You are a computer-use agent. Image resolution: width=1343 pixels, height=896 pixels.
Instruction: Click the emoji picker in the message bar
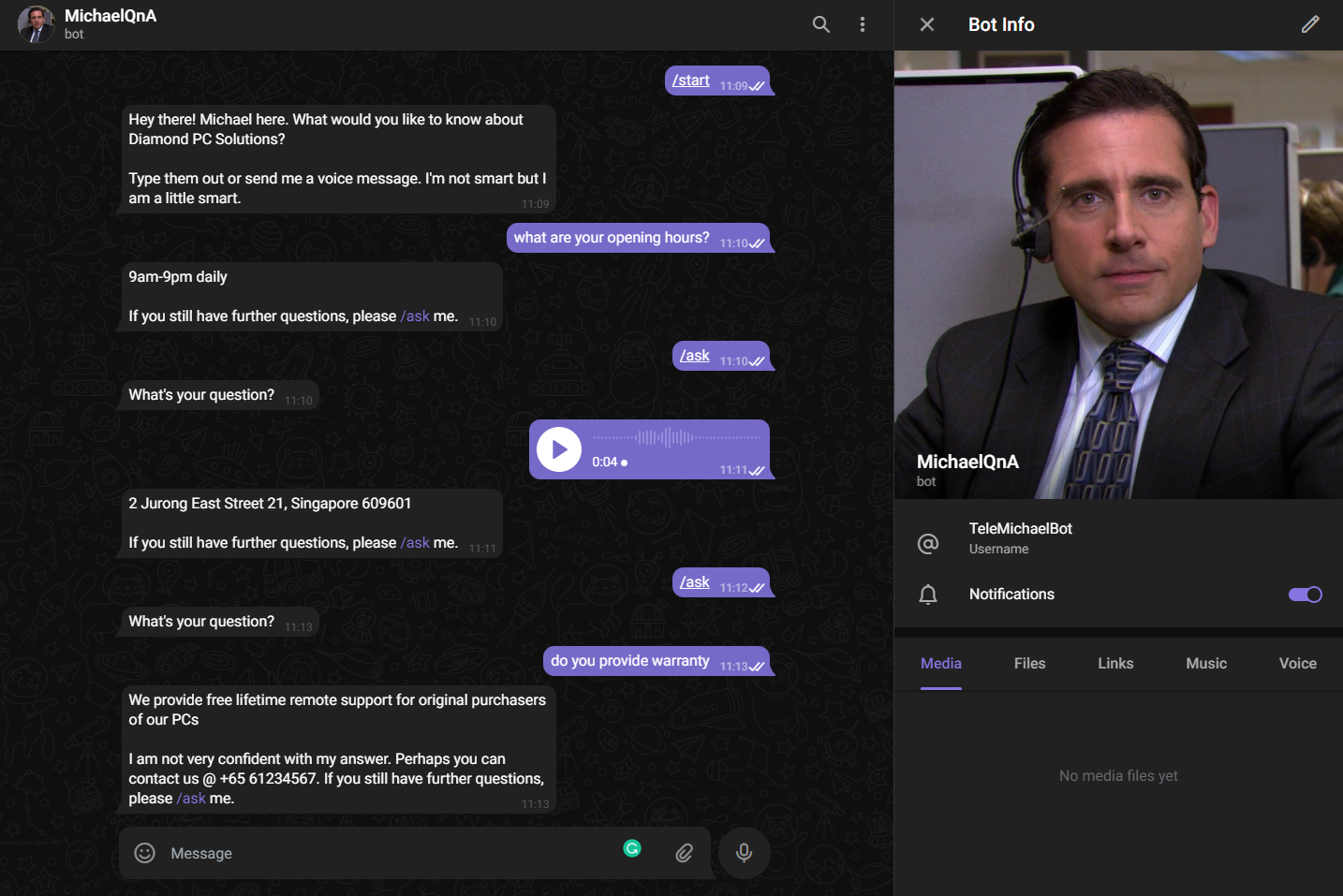(144, 853)
